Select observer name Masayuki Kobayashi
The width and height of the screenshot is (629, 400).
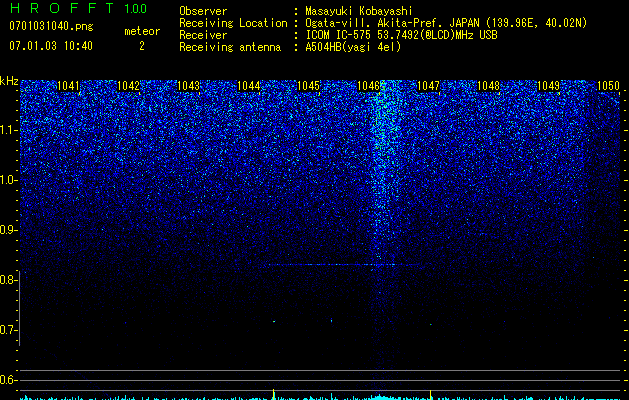[359, 11]
